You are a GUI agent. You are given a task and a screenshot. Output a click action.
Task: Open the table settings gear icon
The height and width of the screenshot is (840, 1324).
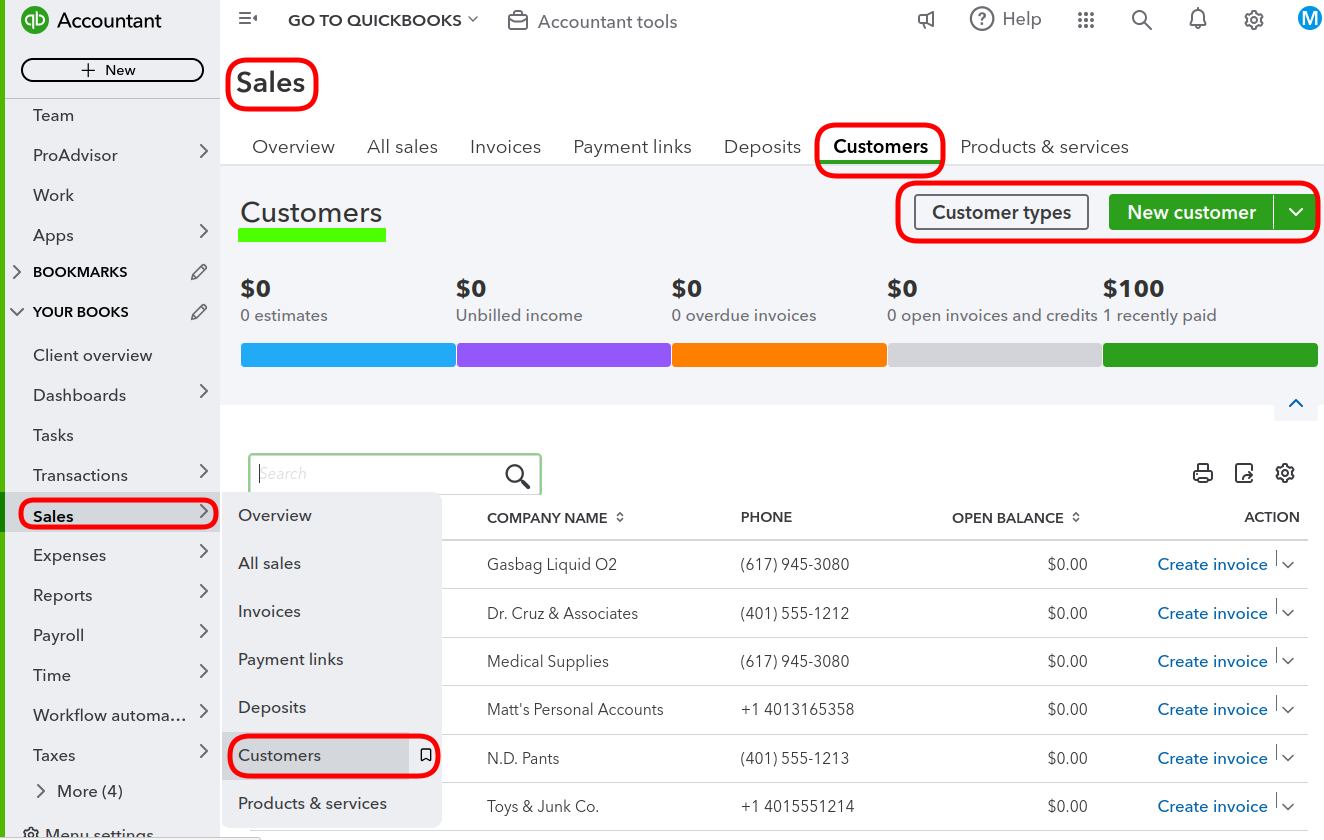[1285, 473]
